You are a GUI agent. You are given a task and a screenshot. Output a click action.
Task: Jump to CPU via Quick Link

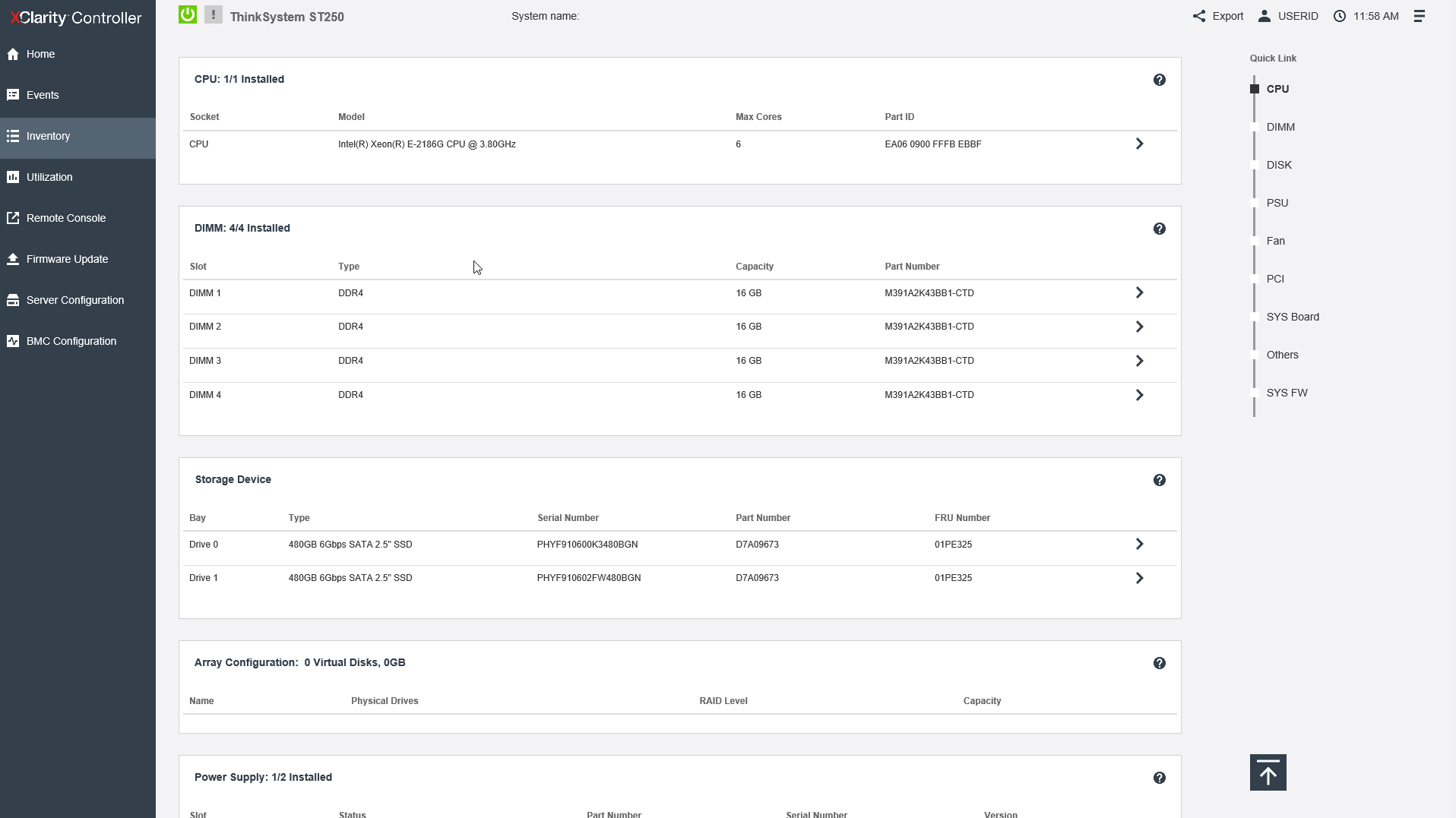[1277, 89]
